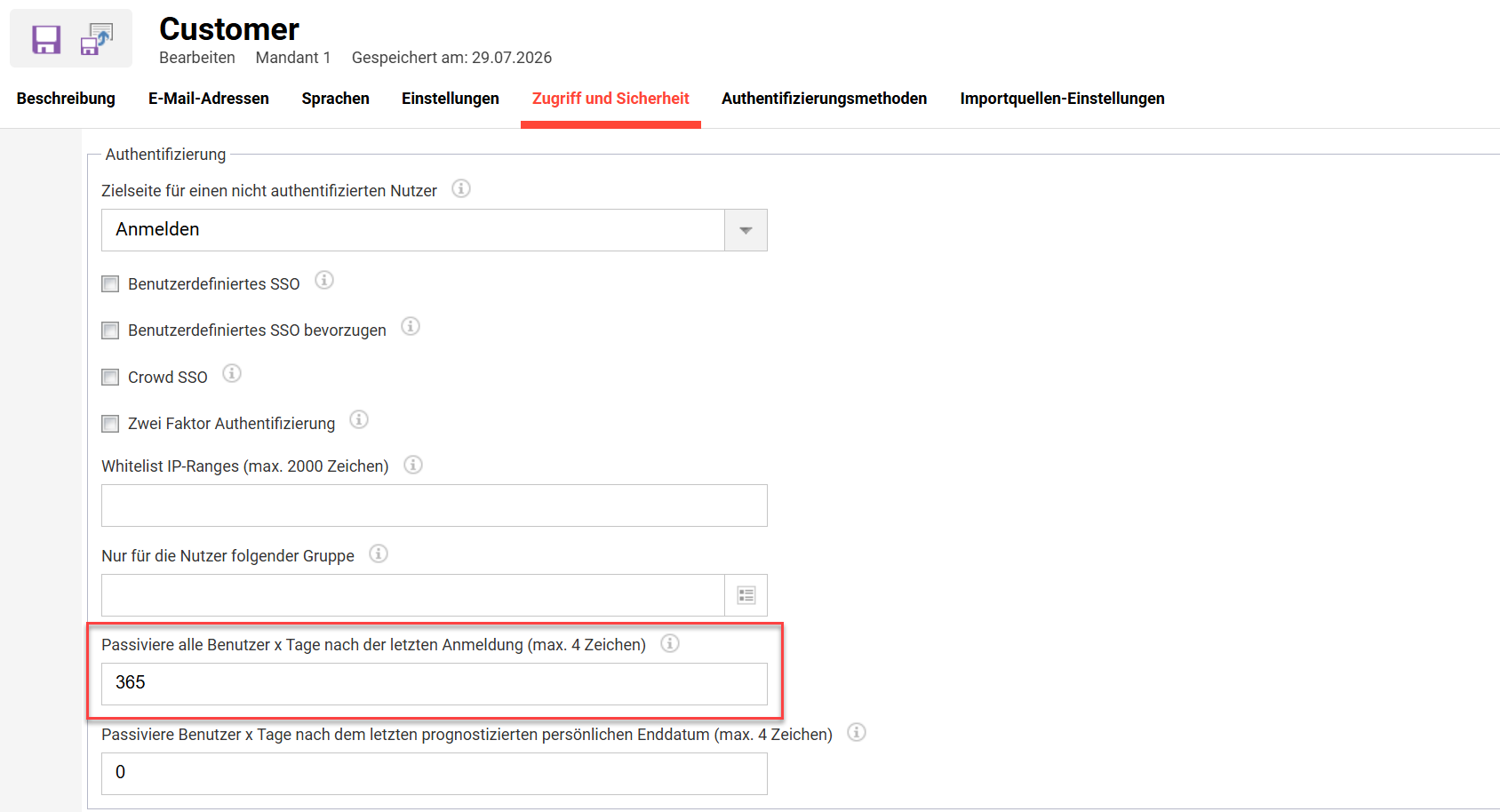Open the E-Mail-Adressen tab

209,99
